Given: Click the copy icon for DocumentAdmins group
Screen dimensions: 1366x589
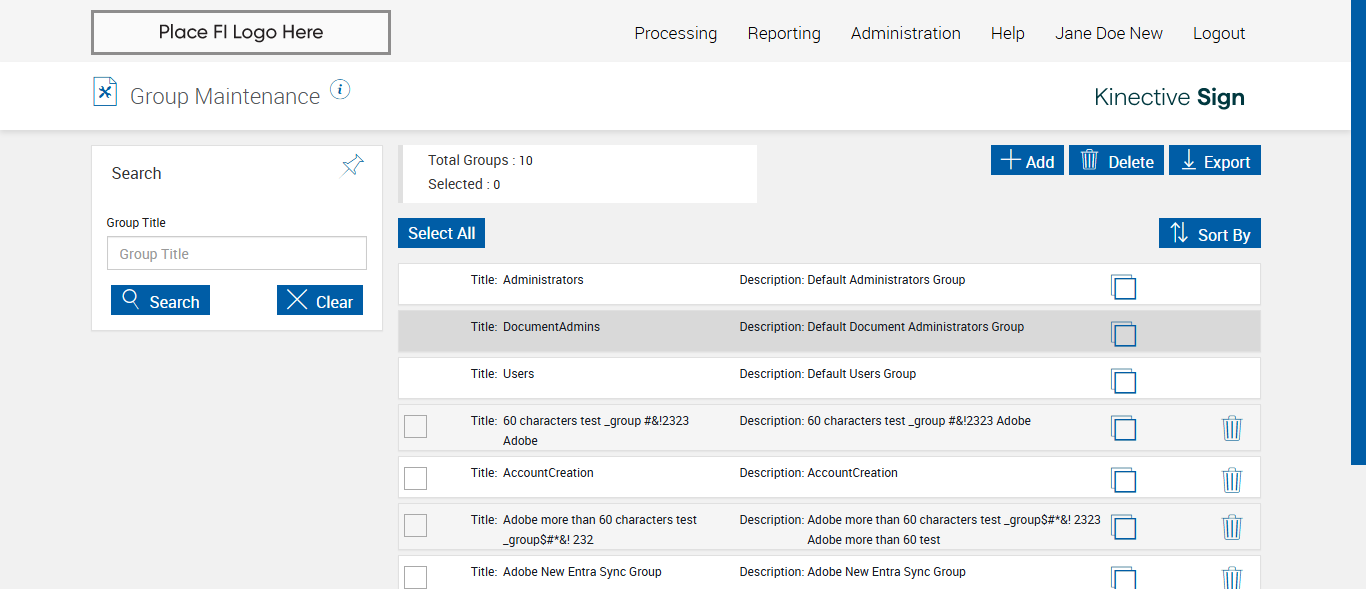Looking at the screenshot, I should (1124, 334).
